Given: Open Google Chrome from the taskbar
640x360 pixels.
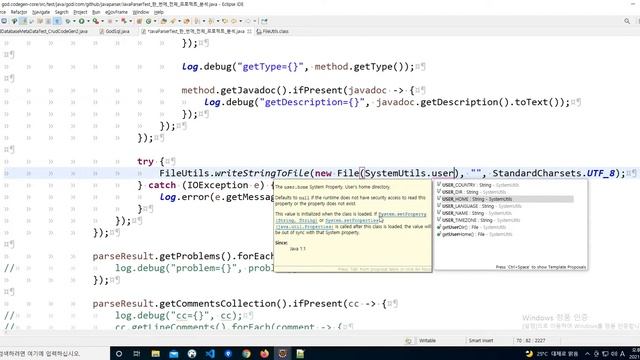Looking at the screenshot, I should pos(246,353).
